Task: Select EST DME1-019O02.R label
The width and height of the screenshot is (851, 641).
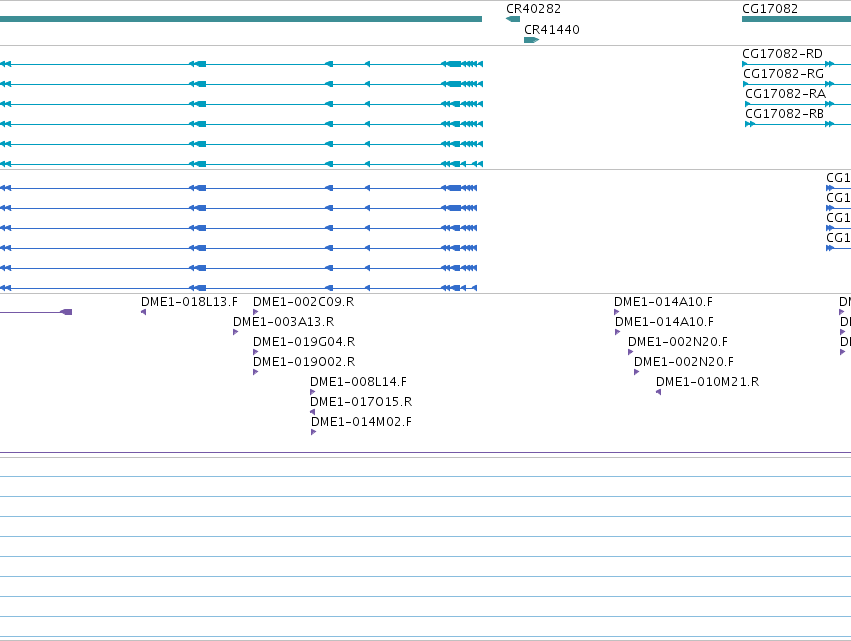Action: coord(304,362)
